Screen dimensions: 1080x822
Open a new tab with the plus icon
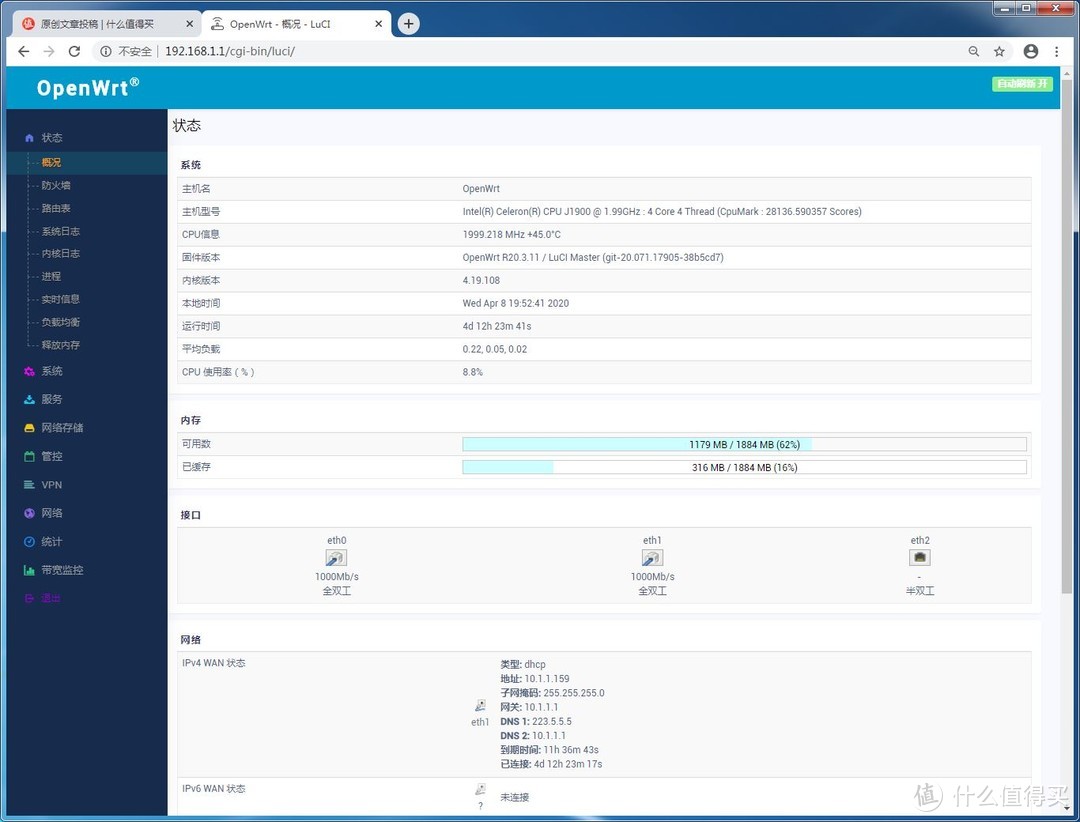[408, 24]
